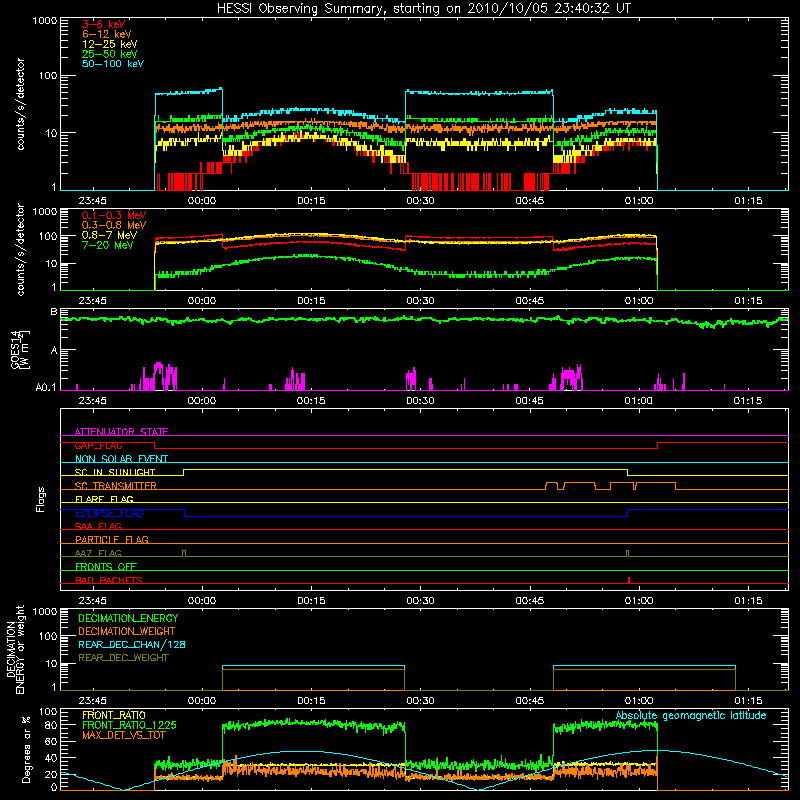Click the 00:30 tick in MeV plot
800x800 pixels.
[x=420, y=301]
